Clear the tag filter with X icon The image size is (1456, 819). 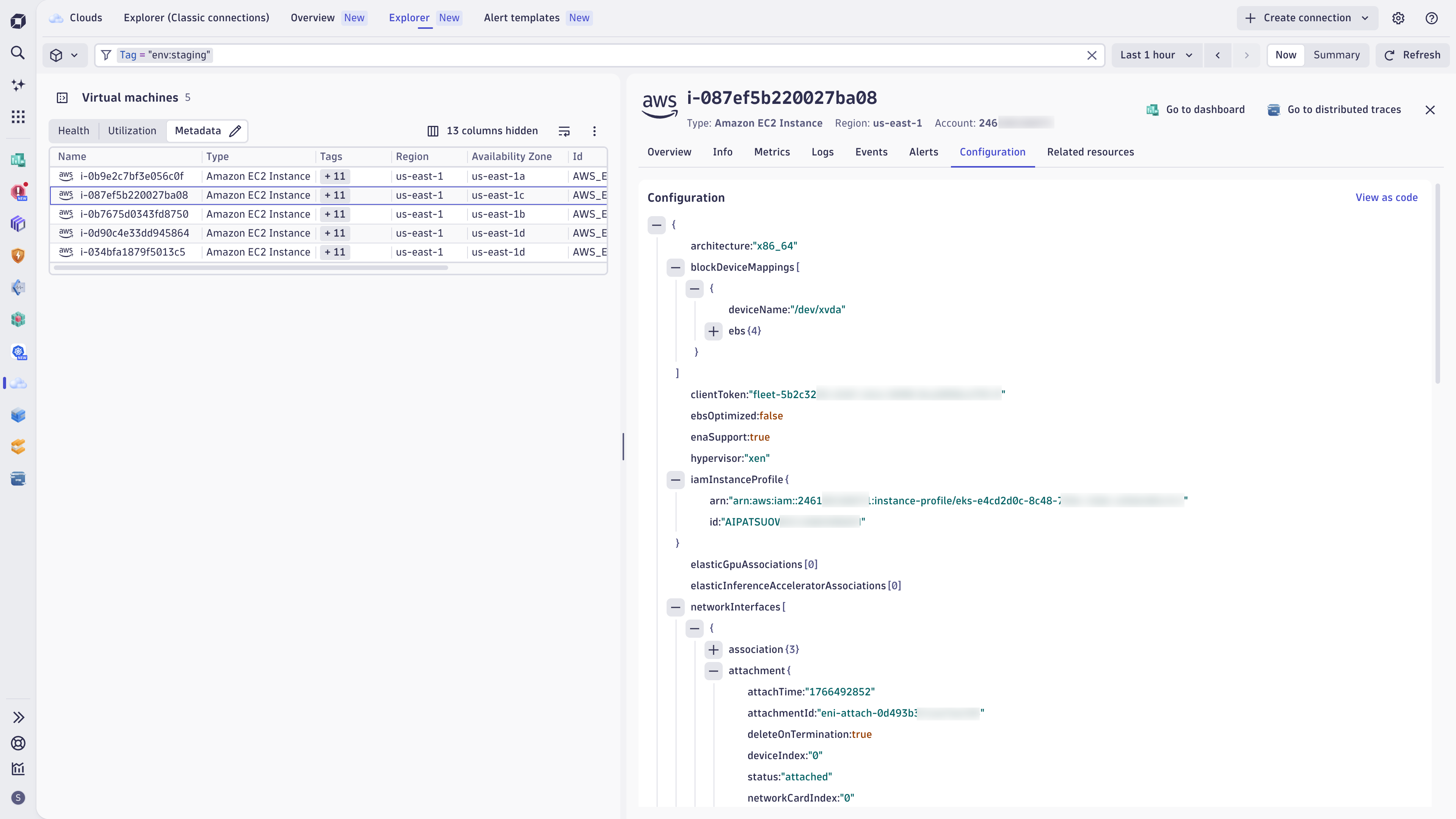click(1092, 55)
